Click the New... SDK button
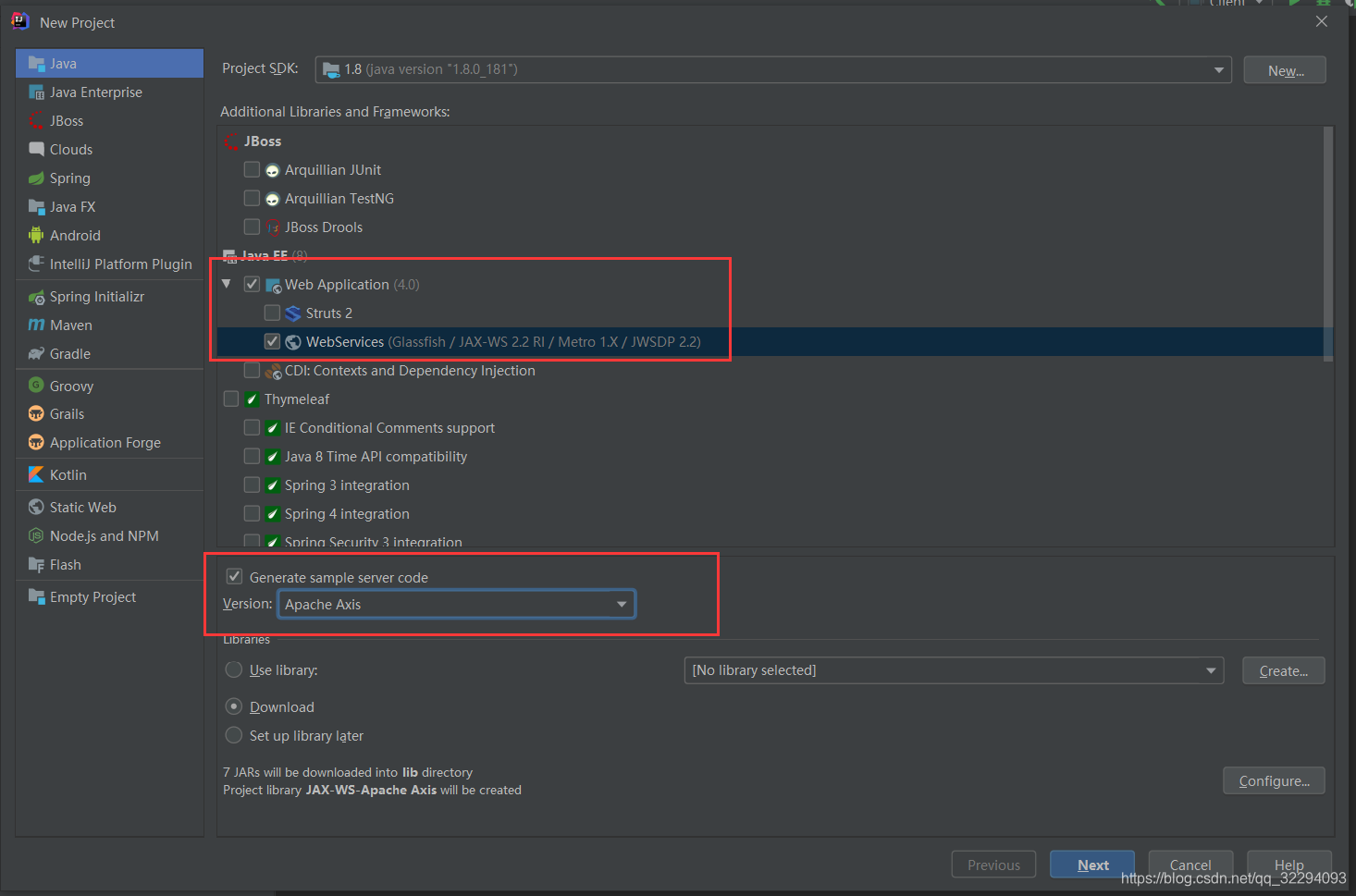Screen dimensions: 1356x896 [x=1285, y=70]
